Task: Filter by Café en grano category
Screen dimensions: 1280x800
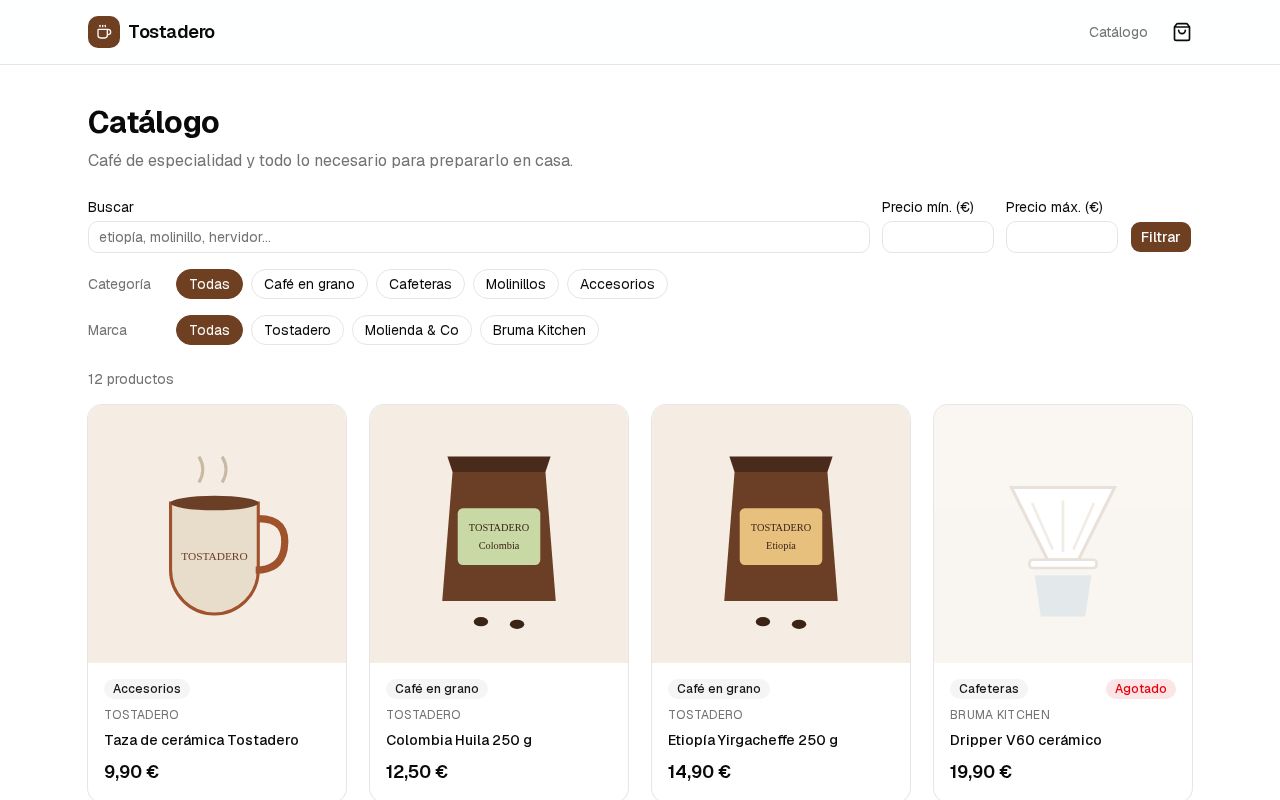Action: [x=309, y=284]
